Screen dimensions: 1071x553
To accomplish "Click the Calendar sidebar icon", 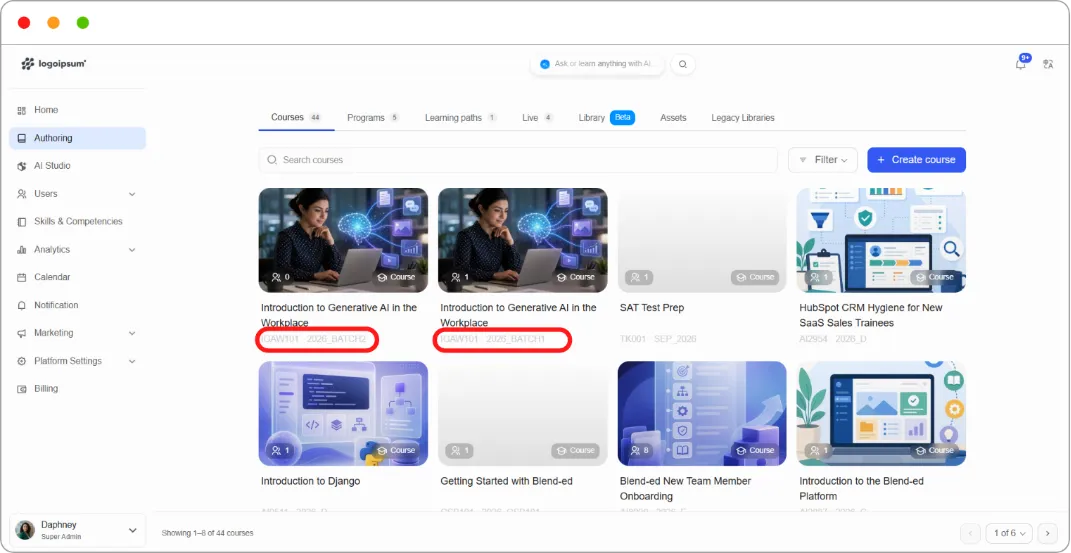I will tap(21, 277).
